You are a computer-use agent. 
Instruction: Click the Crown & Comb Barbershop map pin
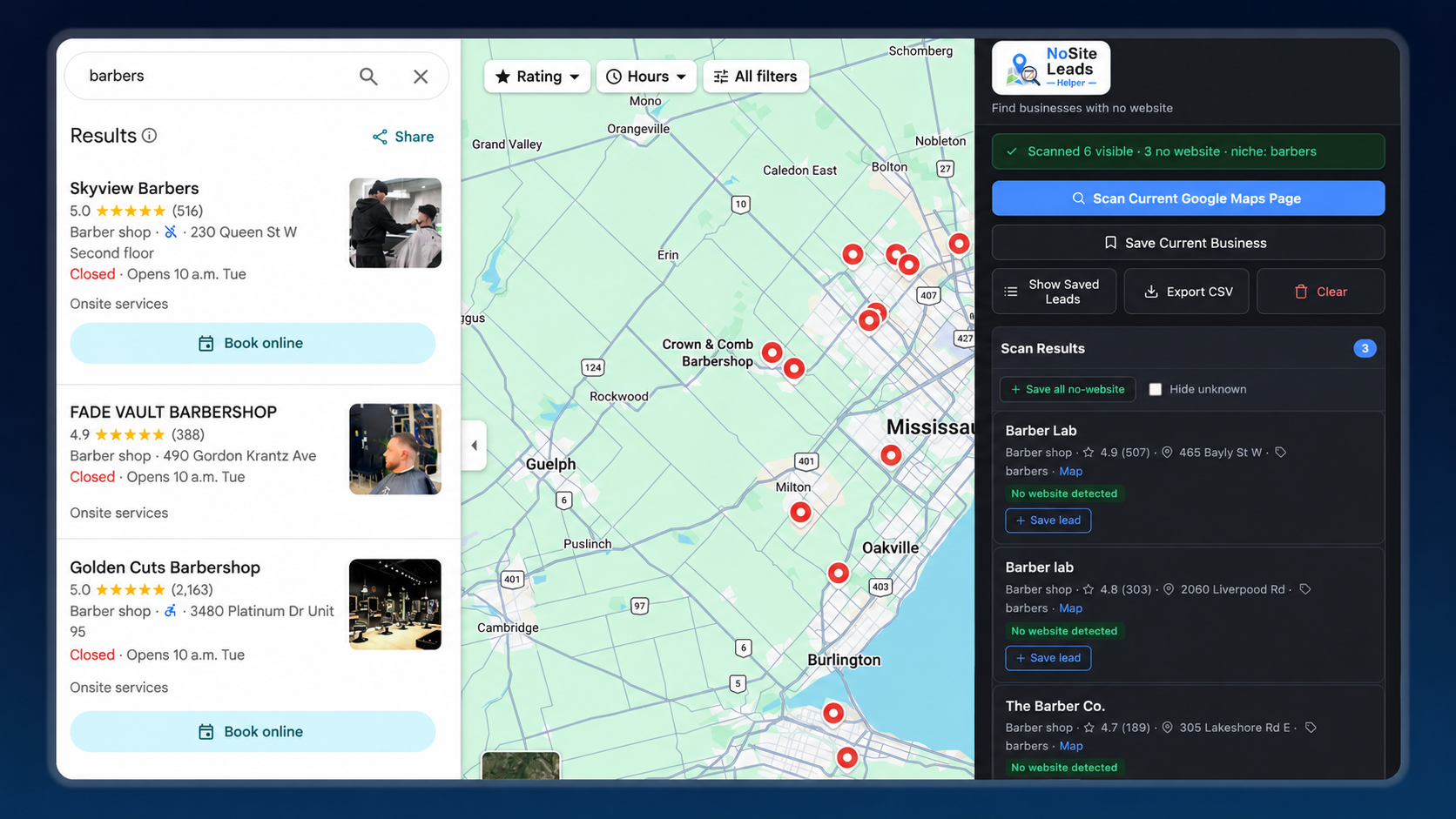point(772,352)
